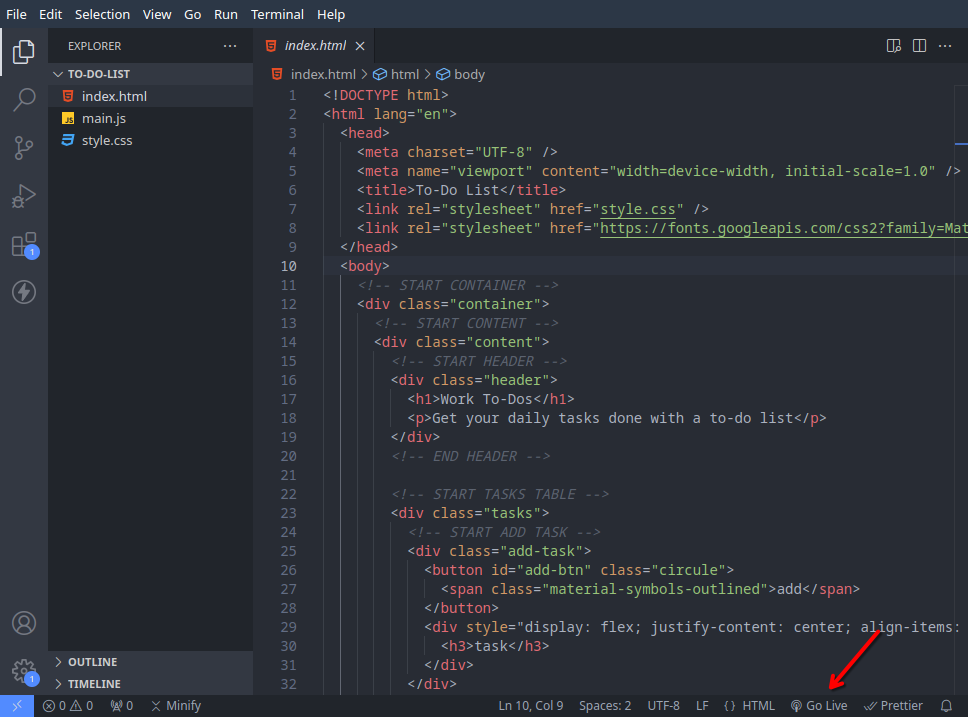This screenshot has width=968, height=717.
Task: Click the ports forwarded indicator showing 0
Action: pyautogui.click(x=121, y=705)
